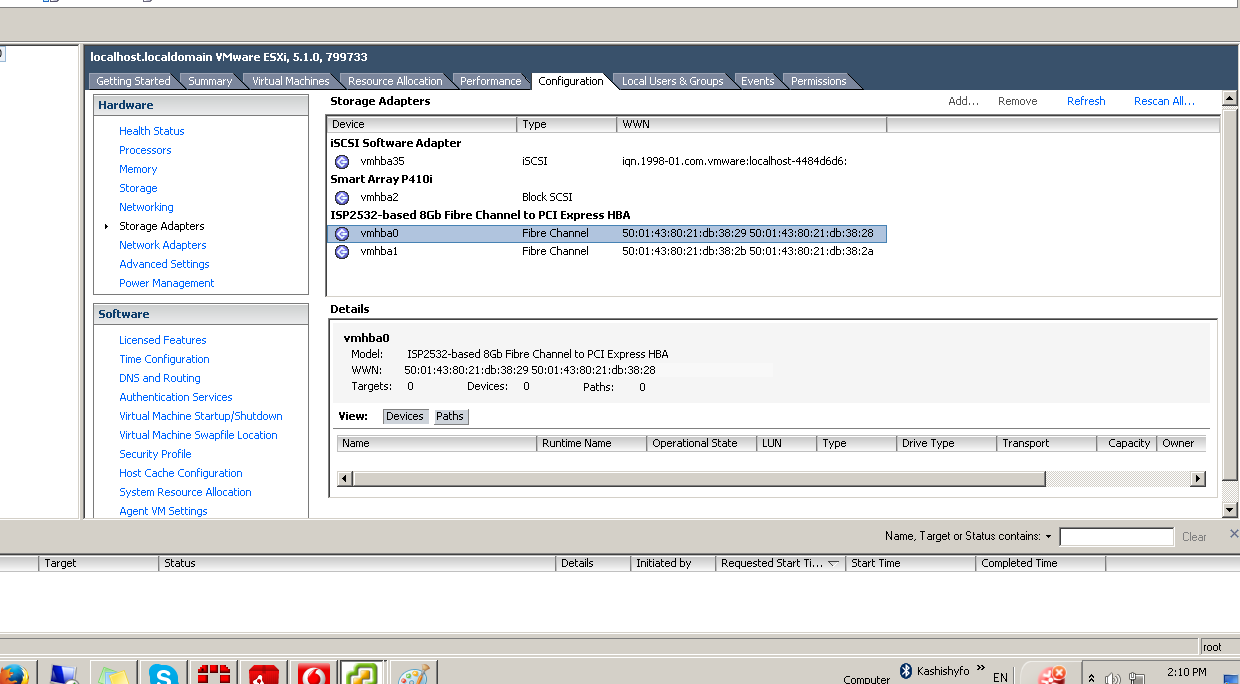
Task: Open Skype from the taskbar
Action: tap(163, 674)
